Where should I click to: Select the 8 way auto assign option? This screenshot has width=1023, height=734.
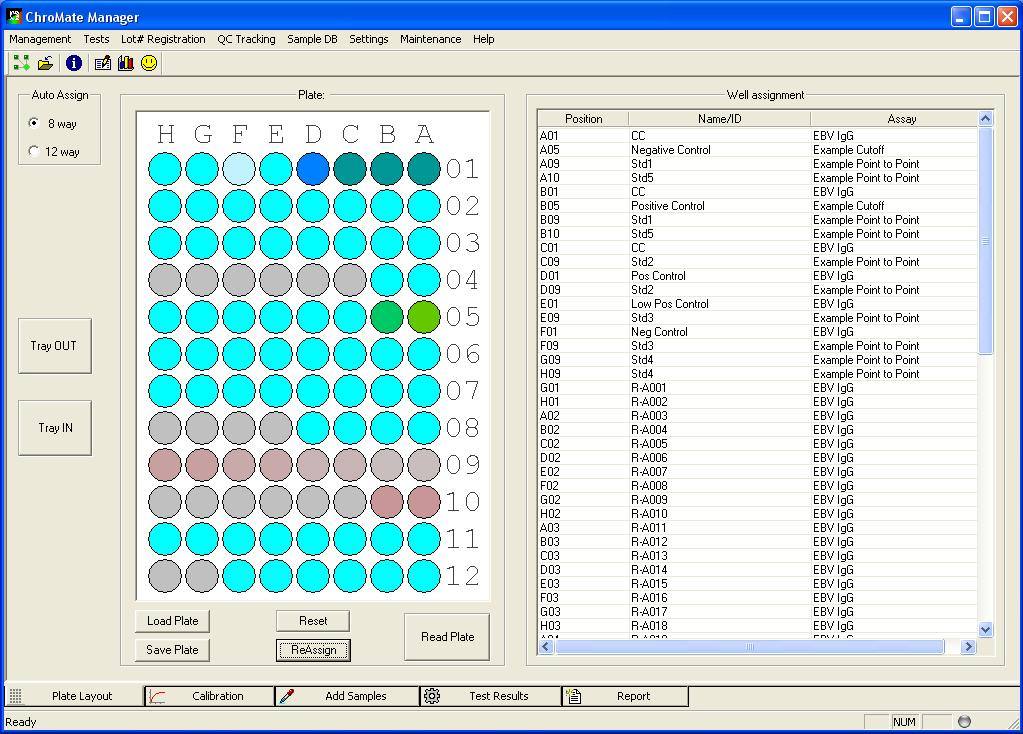[x=35, y=124]
